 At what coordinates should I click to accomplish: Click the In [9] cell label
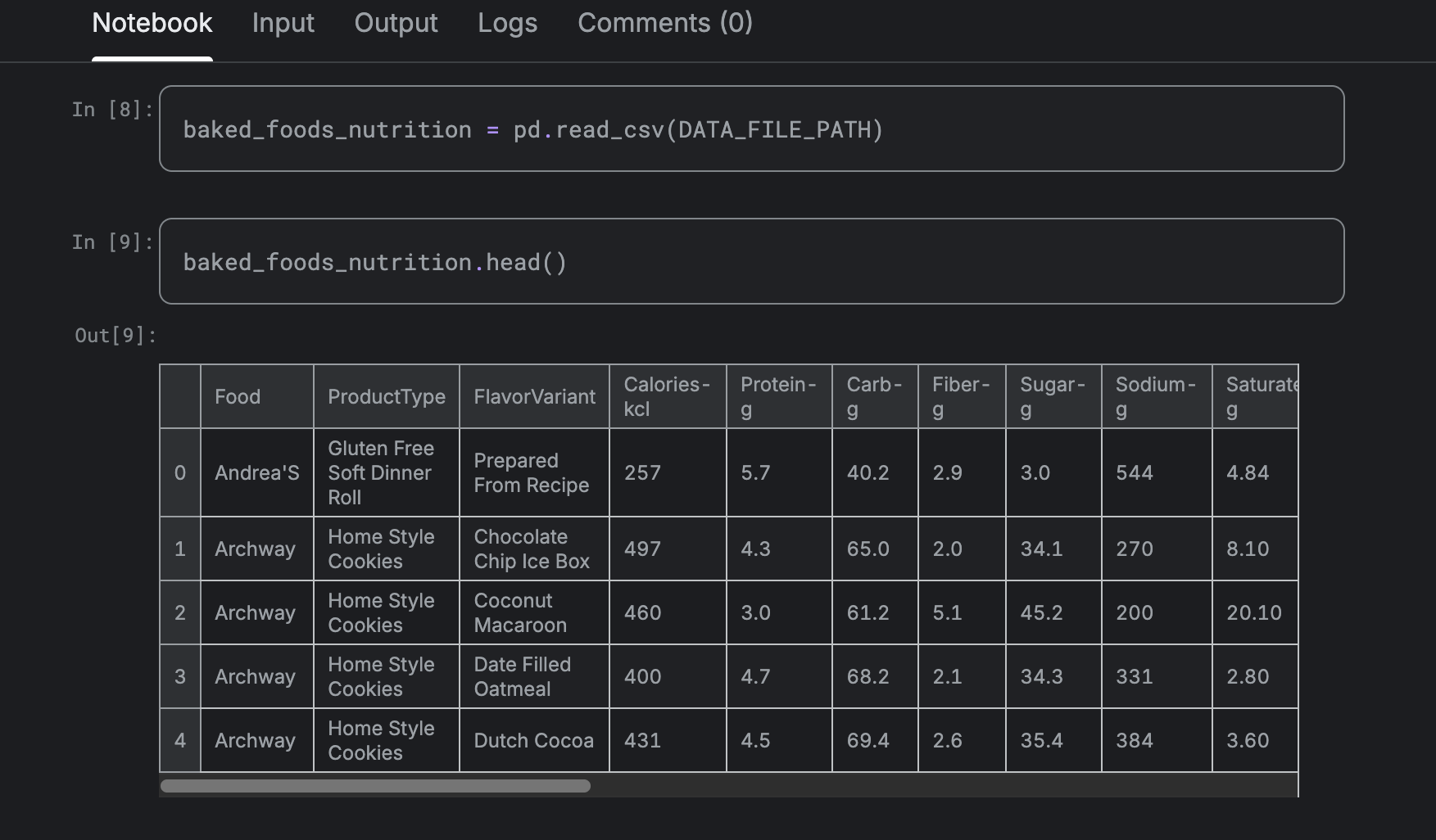point(112,242)
